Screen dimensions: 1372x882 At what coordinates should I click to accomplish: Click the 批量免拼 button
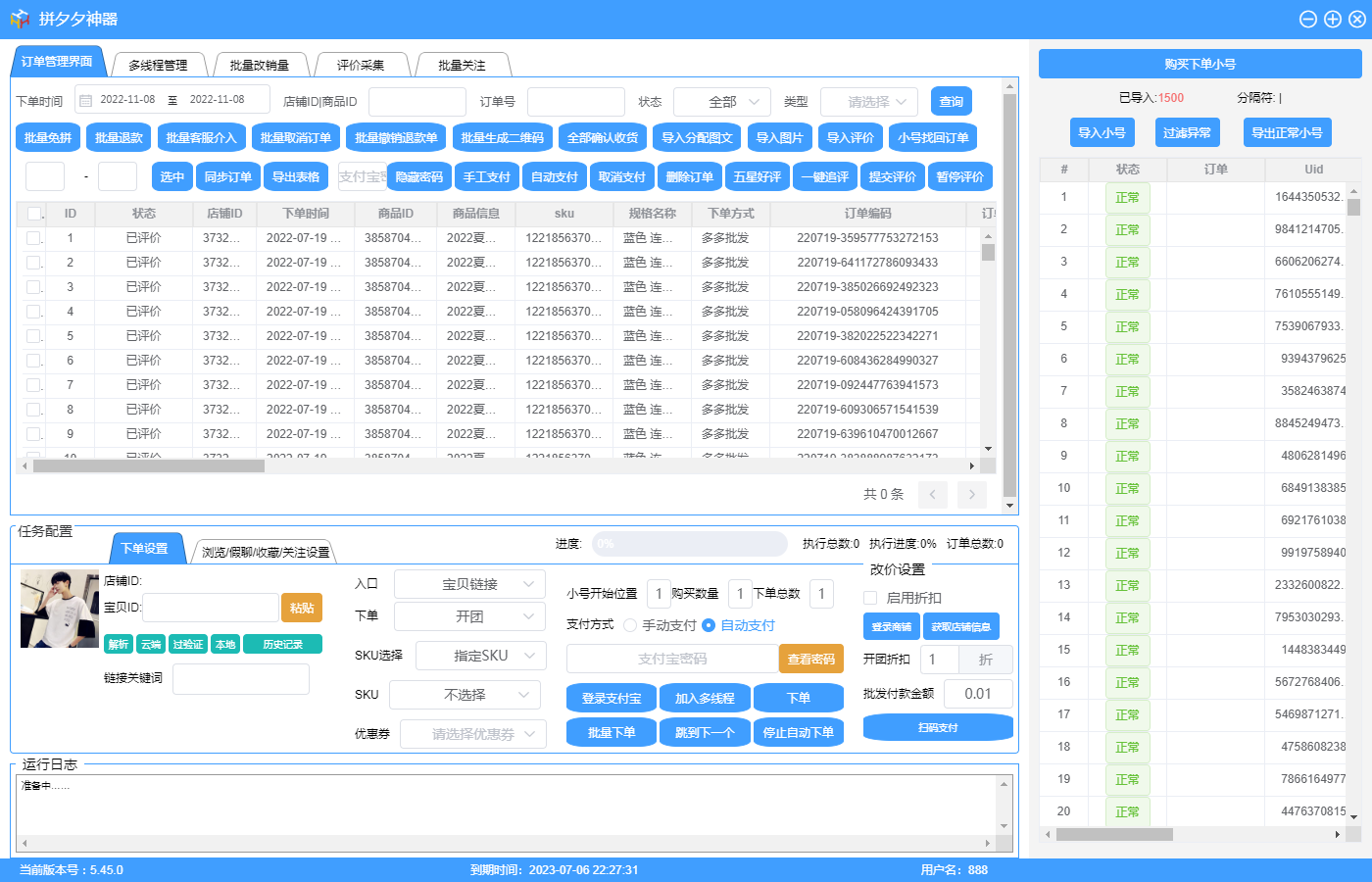48,138
